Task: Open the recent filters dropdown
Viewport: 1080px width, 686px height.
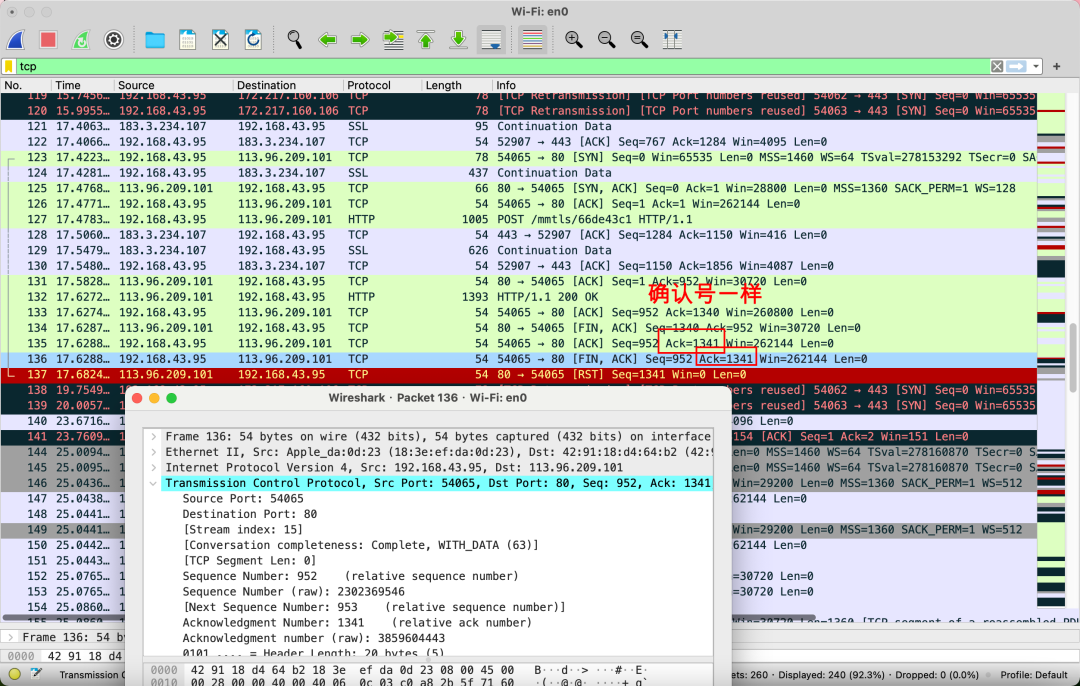Action: click(1035, 66)
